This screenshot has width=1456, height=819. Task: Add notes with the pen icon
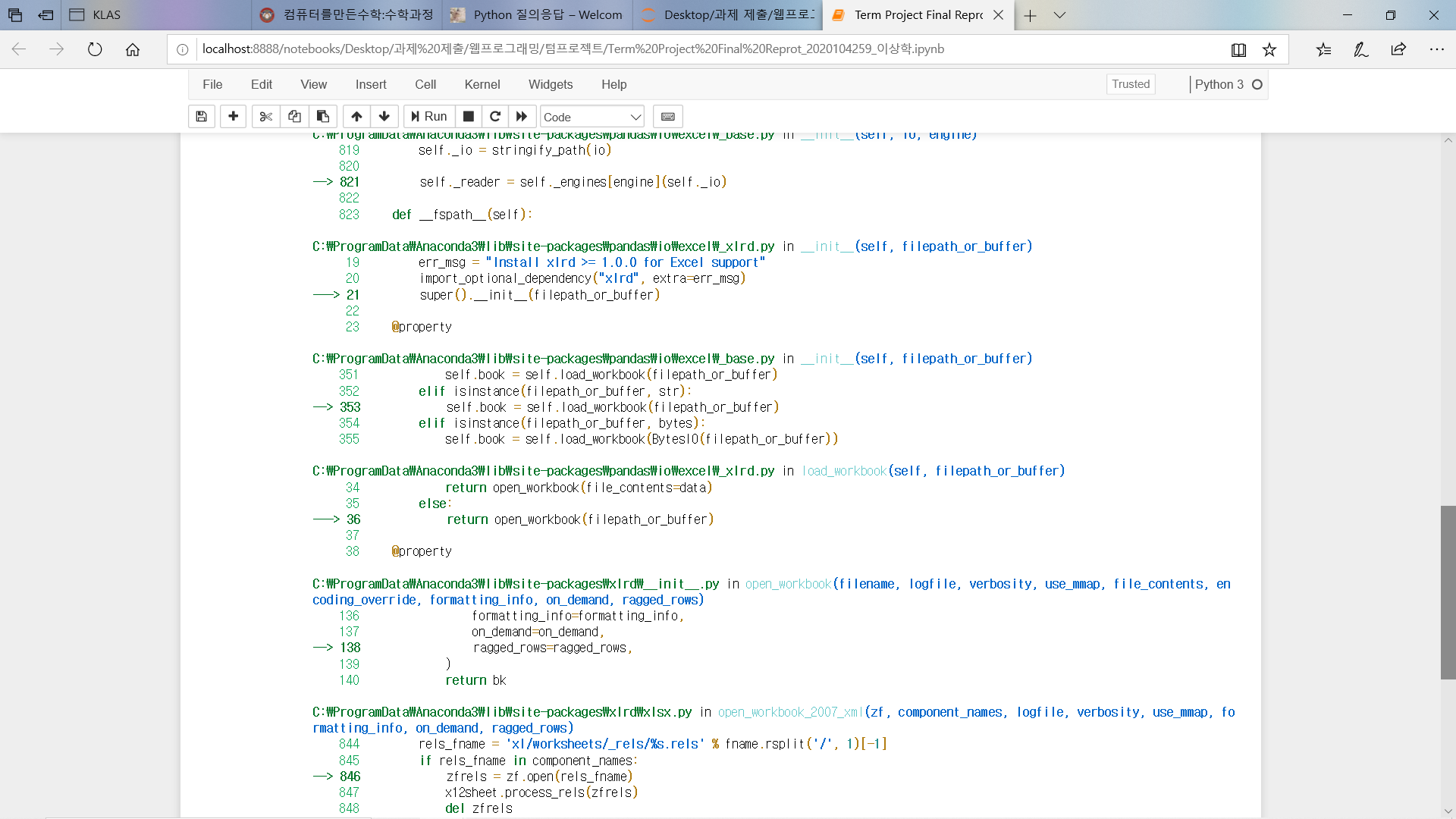(x=1361, y=49)
